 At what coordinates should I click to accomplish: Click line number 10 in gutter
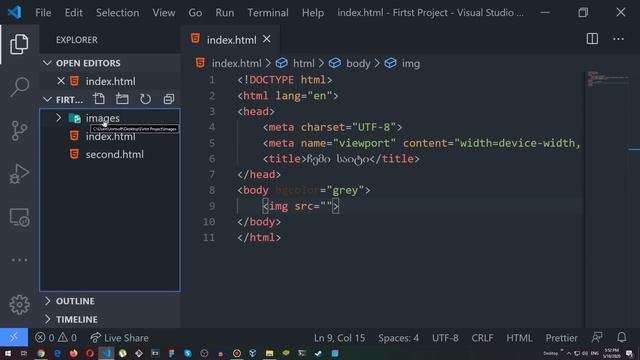pyautogui.click(x=209, y=222)
